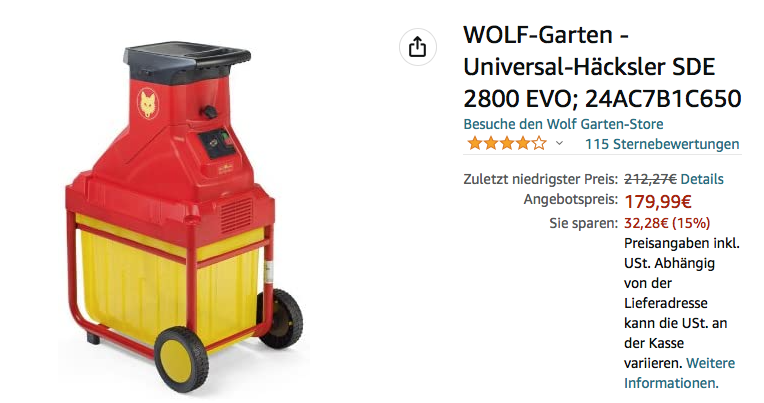Click the red Angebotspreis 179,99€
This screenshot has width=764, height=403.
point(658,201)
